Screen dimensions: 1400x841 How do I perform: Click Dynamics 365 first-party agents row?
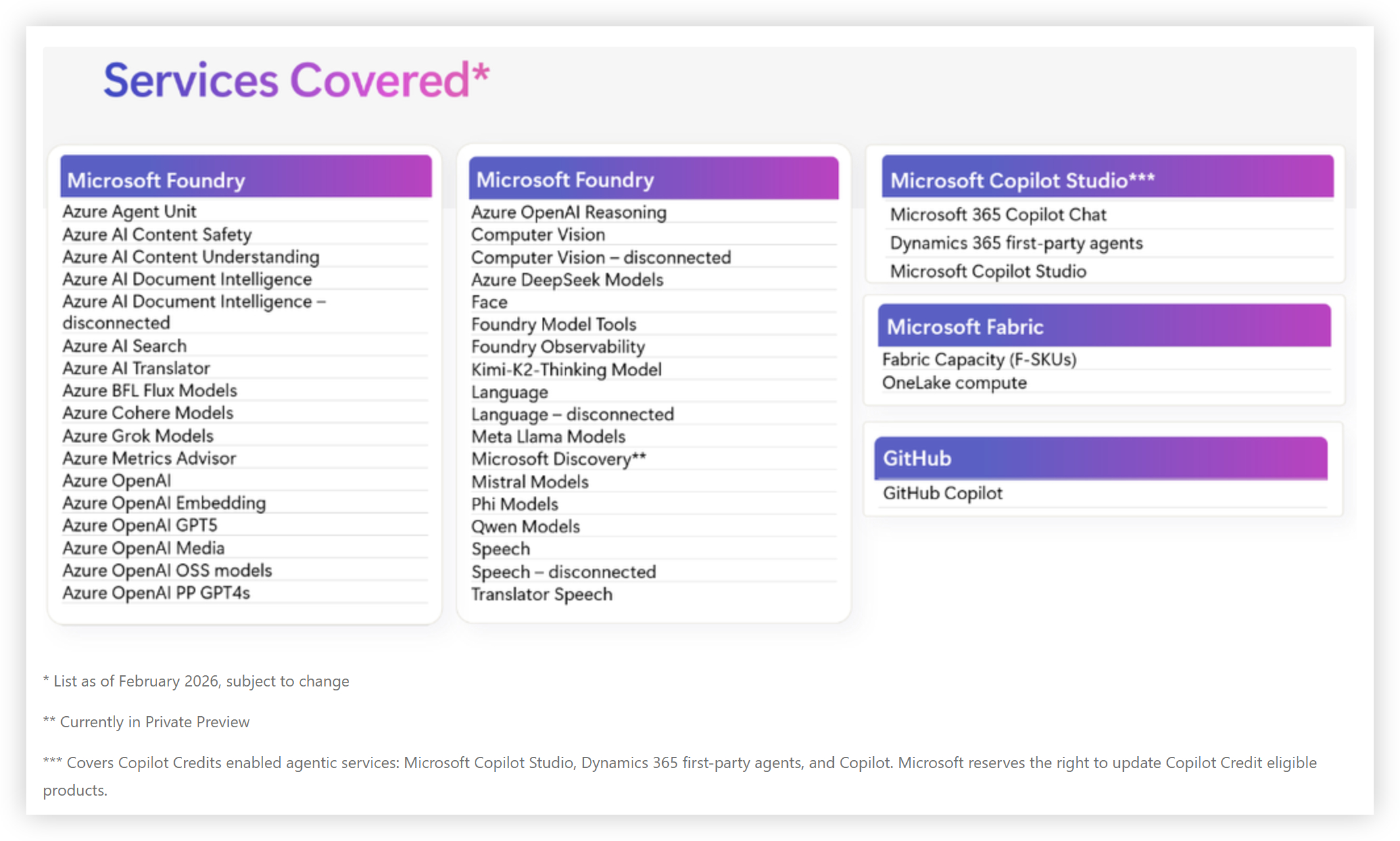click(1016, 243)
